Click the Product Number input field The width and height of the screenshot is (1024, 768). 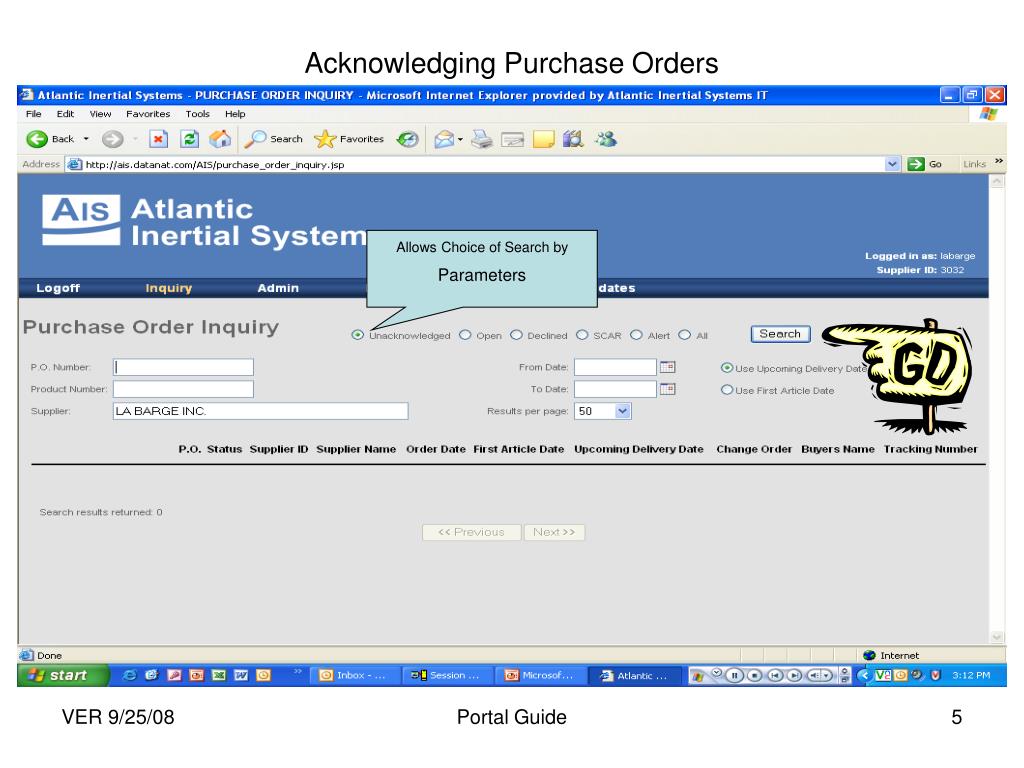tap(184, 389)
